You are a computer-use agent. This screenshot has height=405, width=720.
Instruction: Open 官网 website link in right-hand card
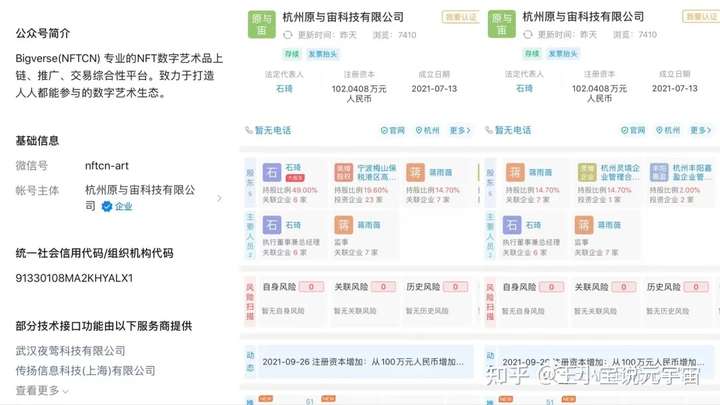633,130
